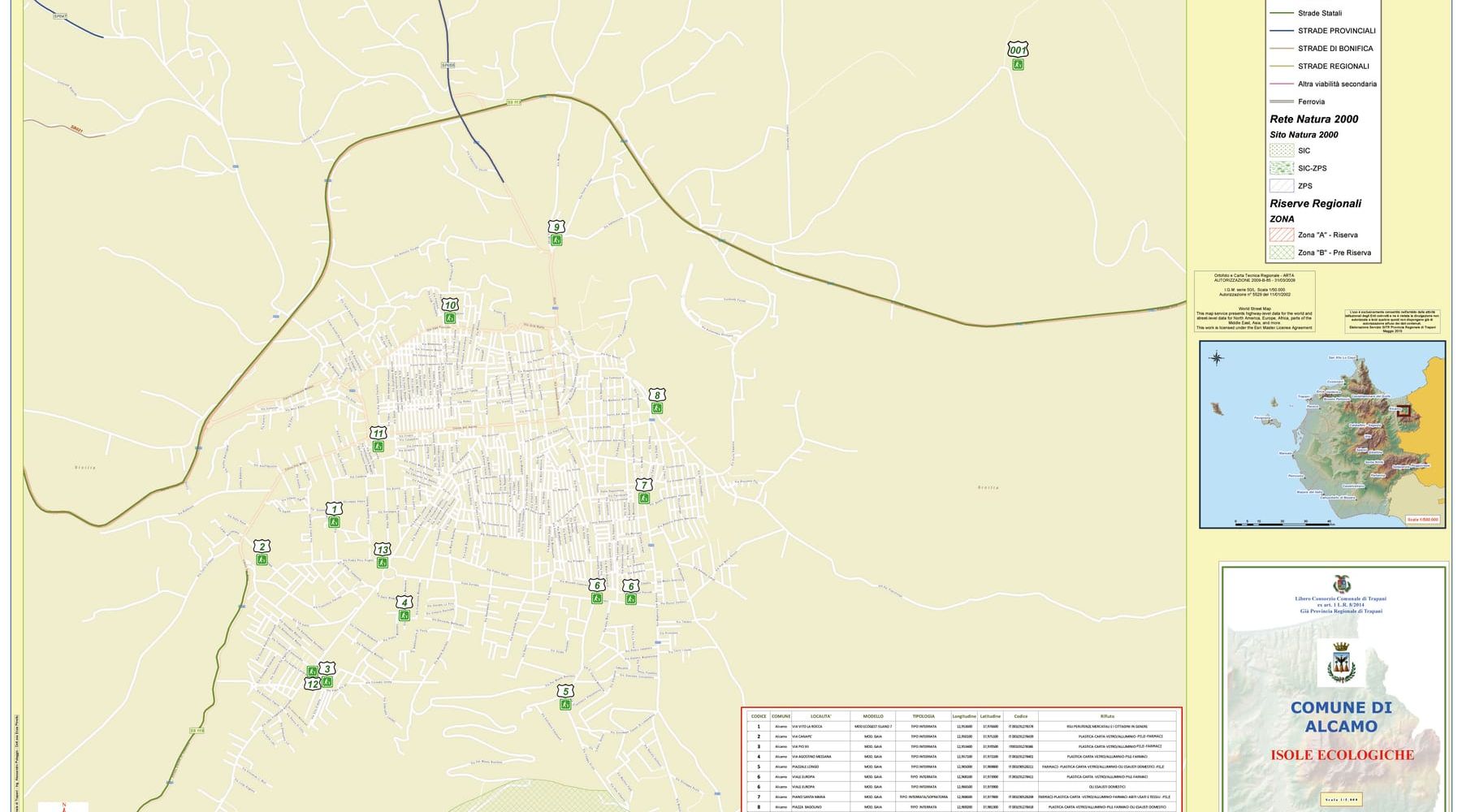
Task: Click ecological island marker number 11
Action: [378, 439]
